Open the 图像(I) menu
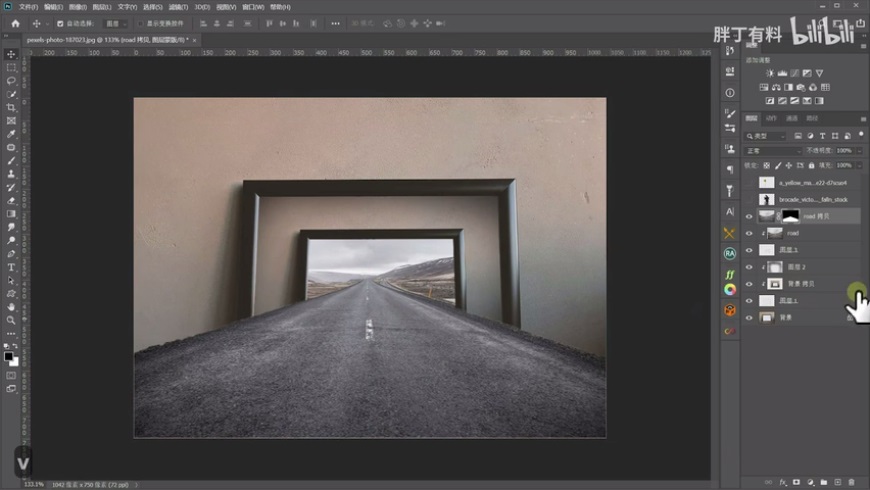The height and width of the screenshot is (490, 870). 78,7
